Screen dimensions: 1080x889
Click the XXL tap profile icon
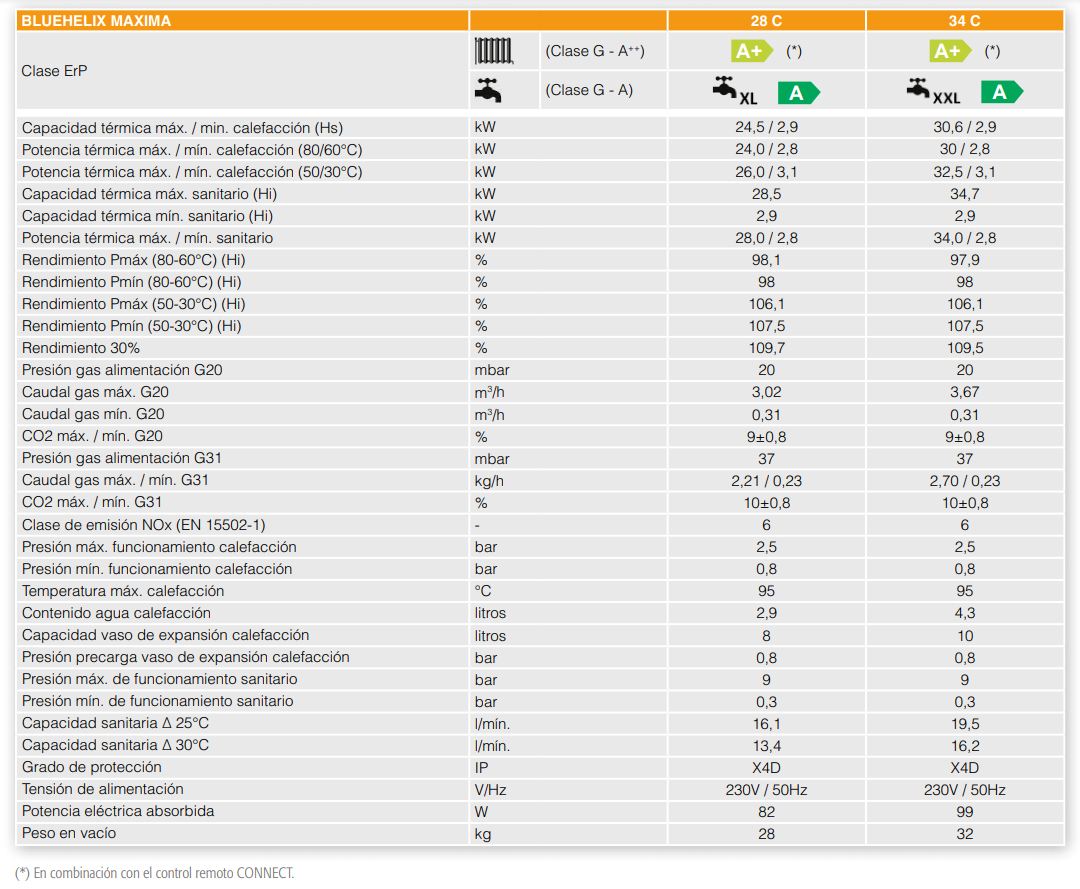(x=932, y=93)
